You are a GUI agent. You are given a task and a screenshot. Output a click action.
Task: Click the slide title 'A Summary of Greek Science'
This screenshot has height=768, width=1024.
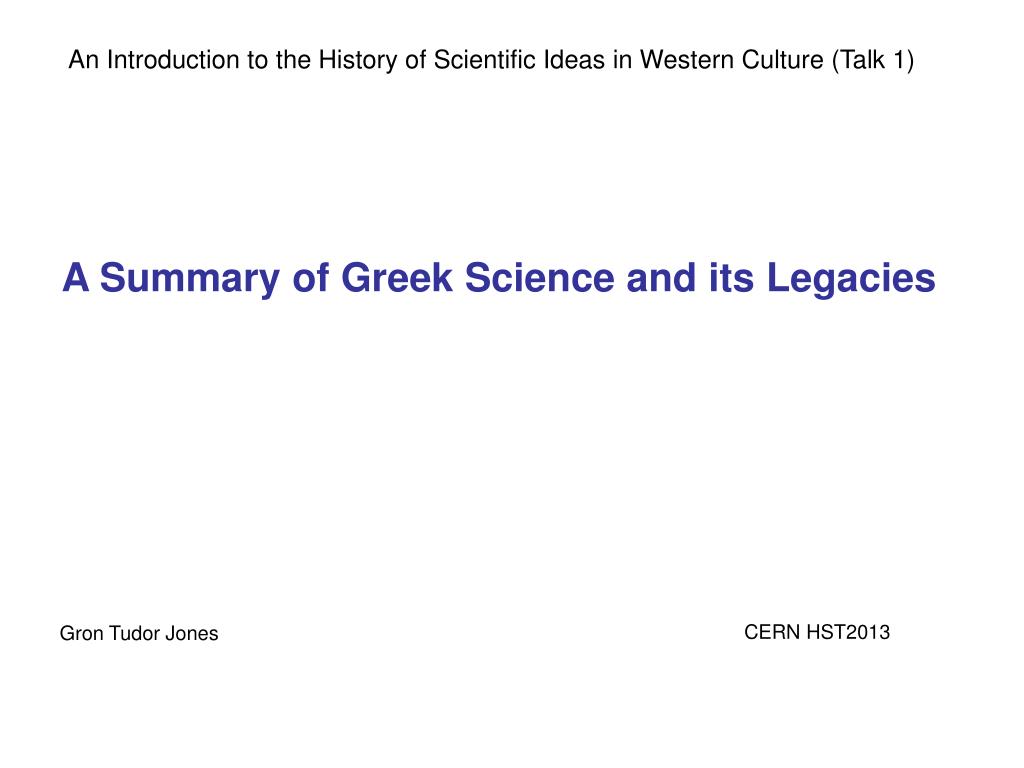tap(499, 278)
